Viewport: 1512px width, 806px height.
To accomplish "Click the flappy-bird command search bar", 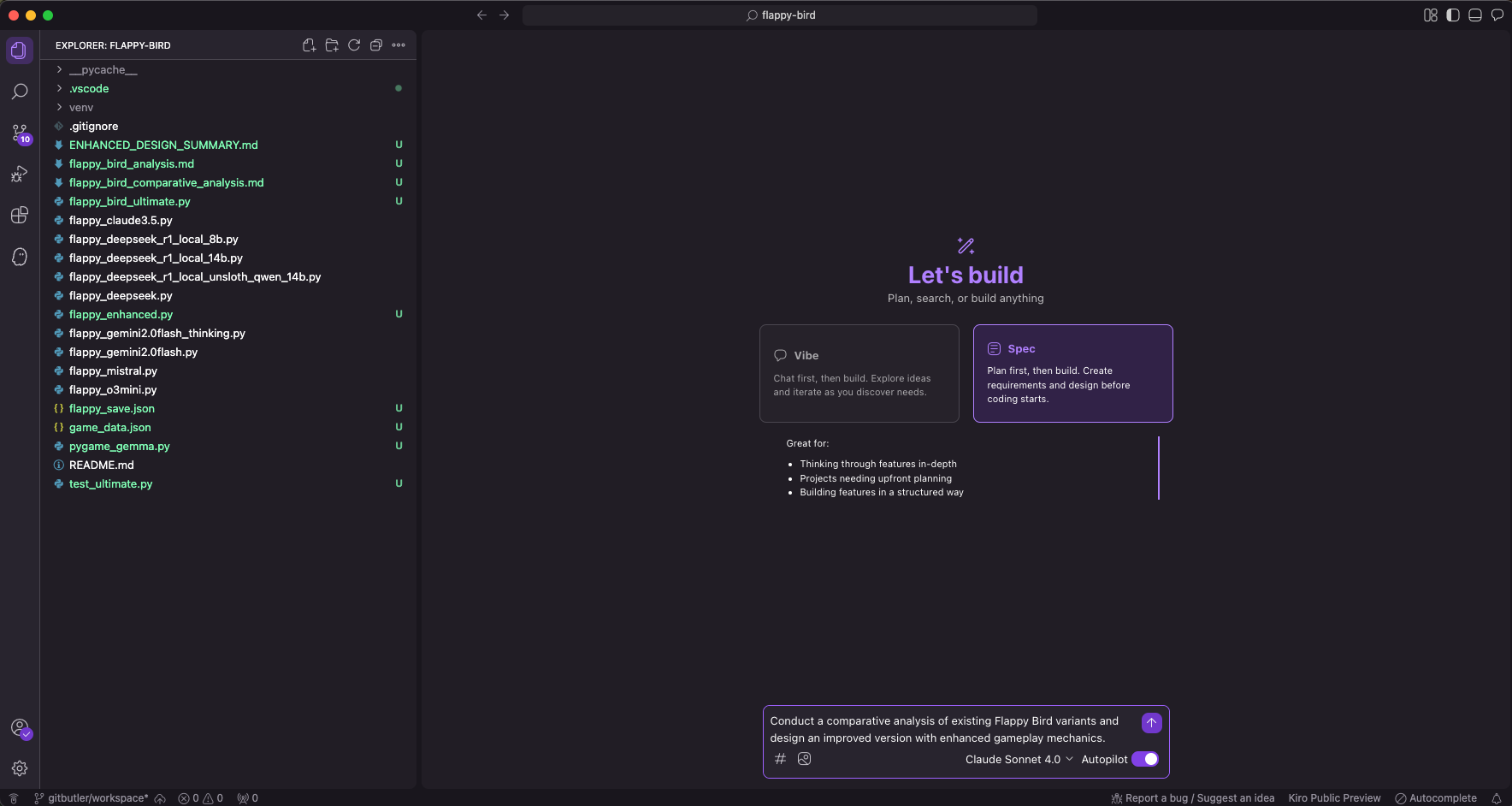I will coord(780,15).
